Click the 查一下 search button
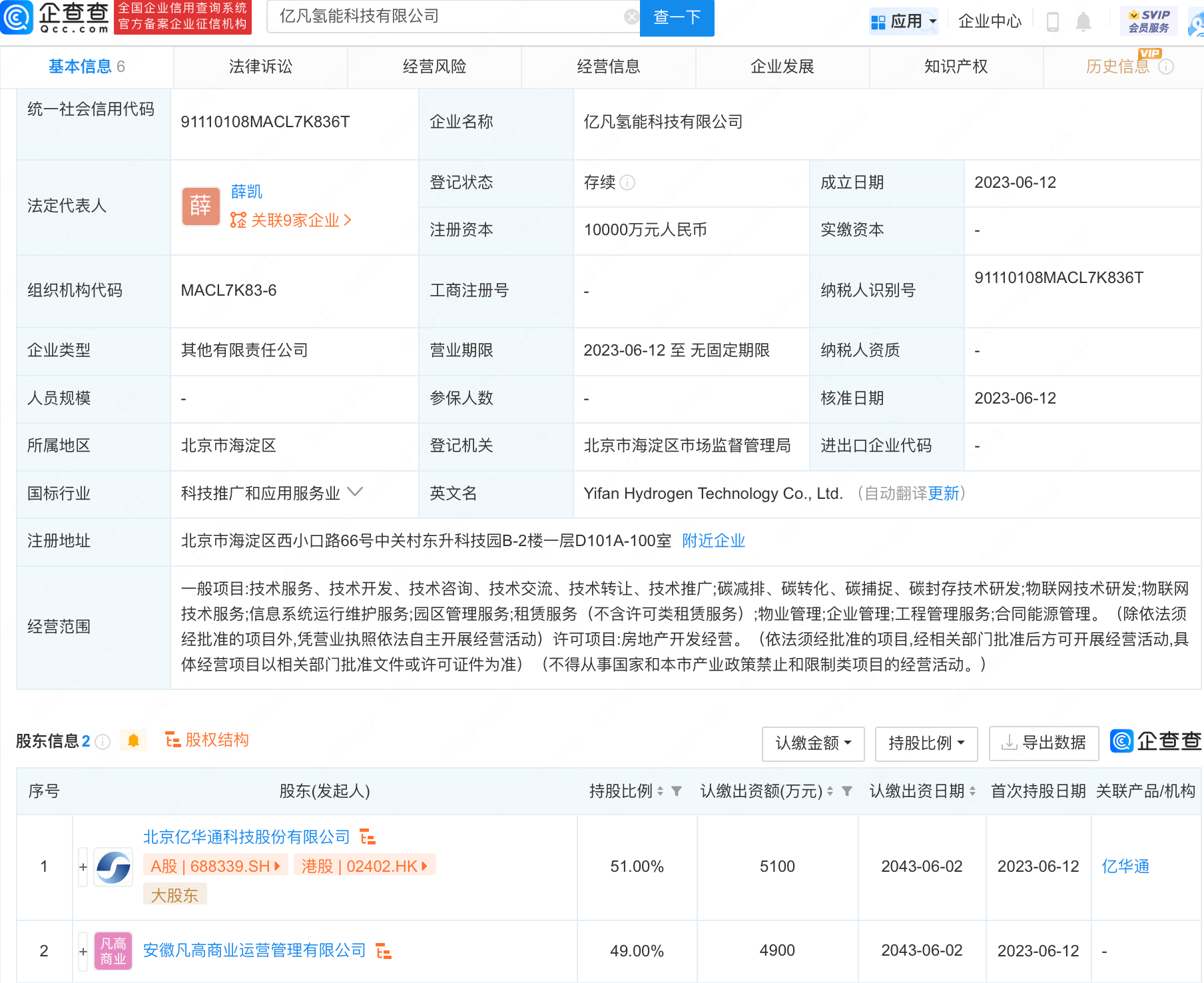The image size is (1204, 983). click(677, 17)
